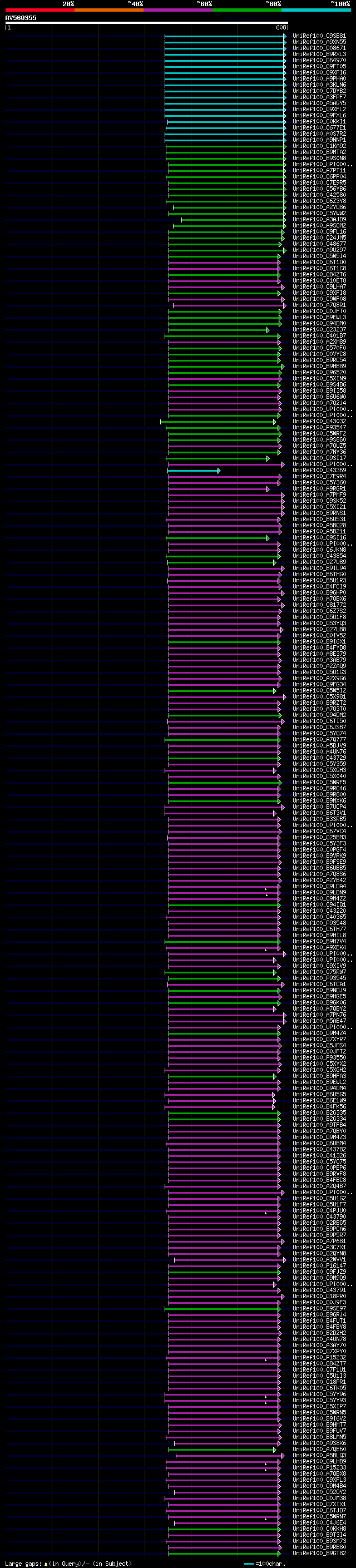
Task: Select the UniRef100_B9RXL3 entry
Action: pos(319,55)
